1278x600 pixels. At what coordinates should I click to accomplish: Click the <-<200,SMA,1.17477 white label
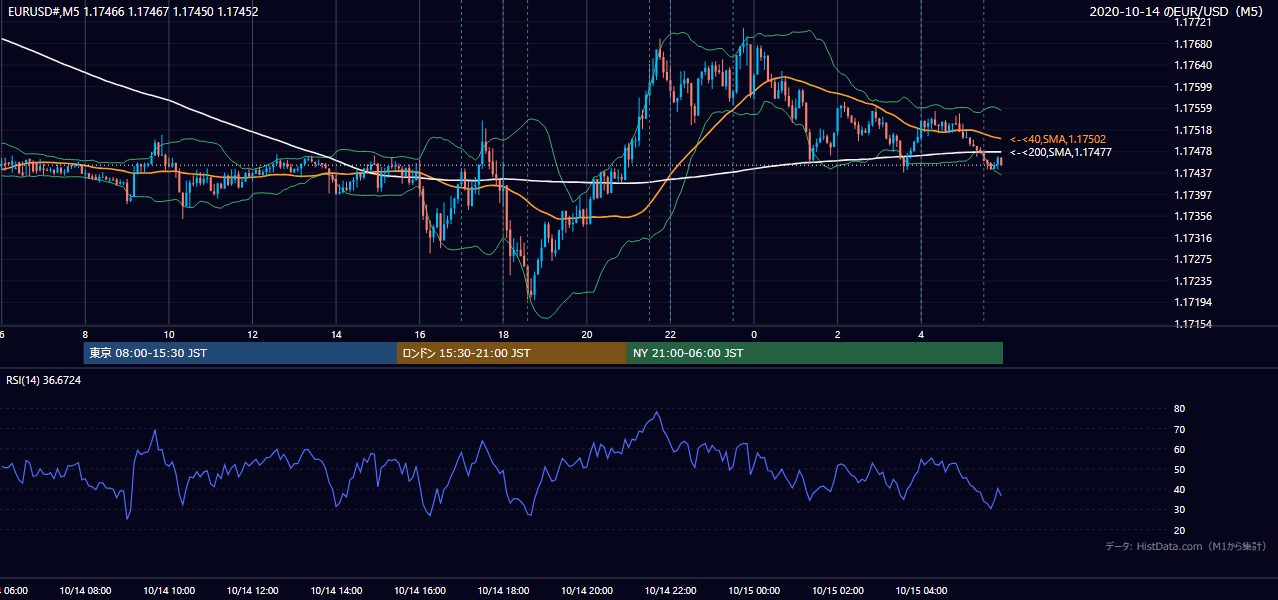[x=1061, y=152]
